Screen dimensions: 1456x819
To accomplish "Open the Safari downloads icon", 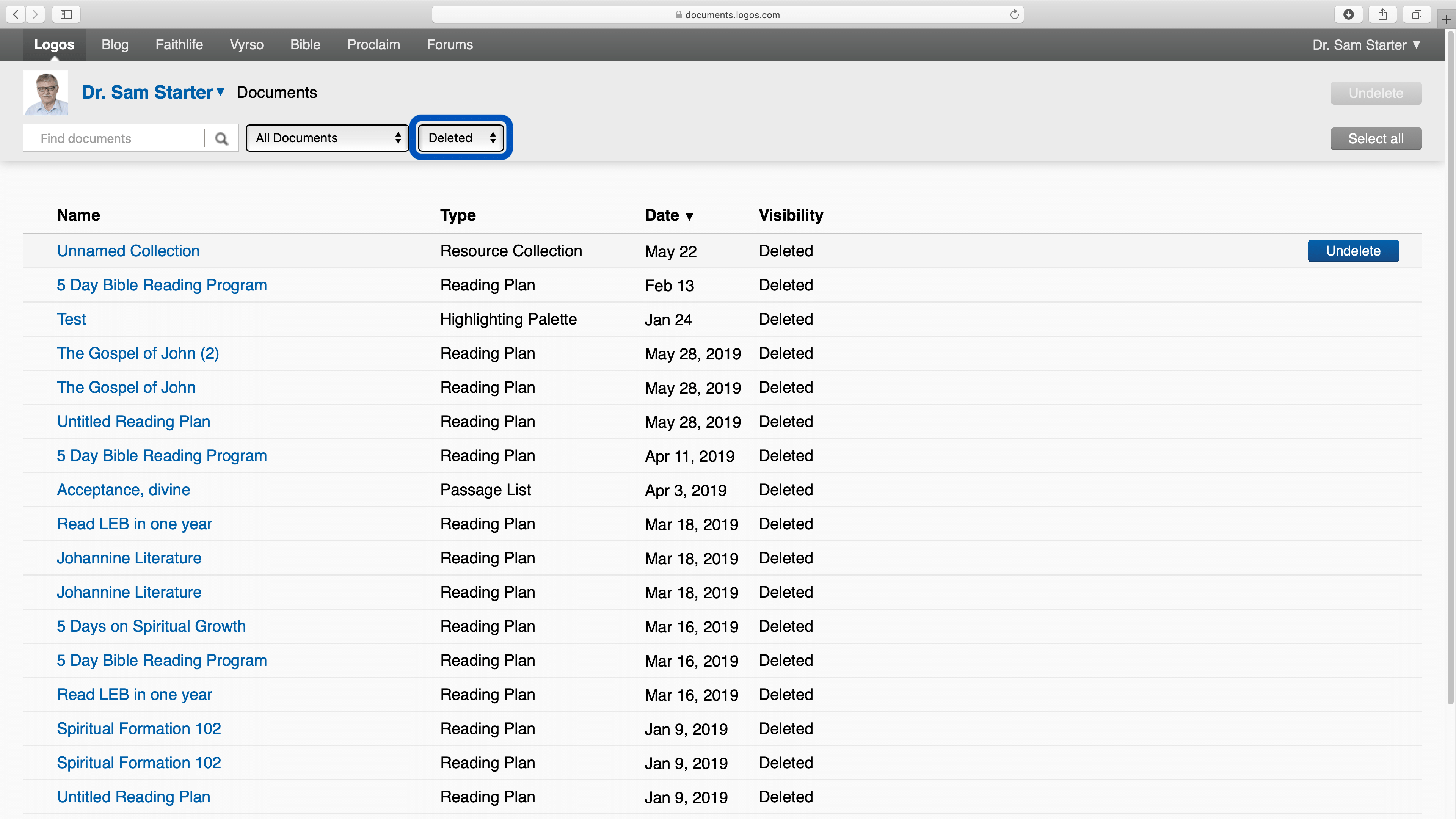I will click(x=1349, y=14).
